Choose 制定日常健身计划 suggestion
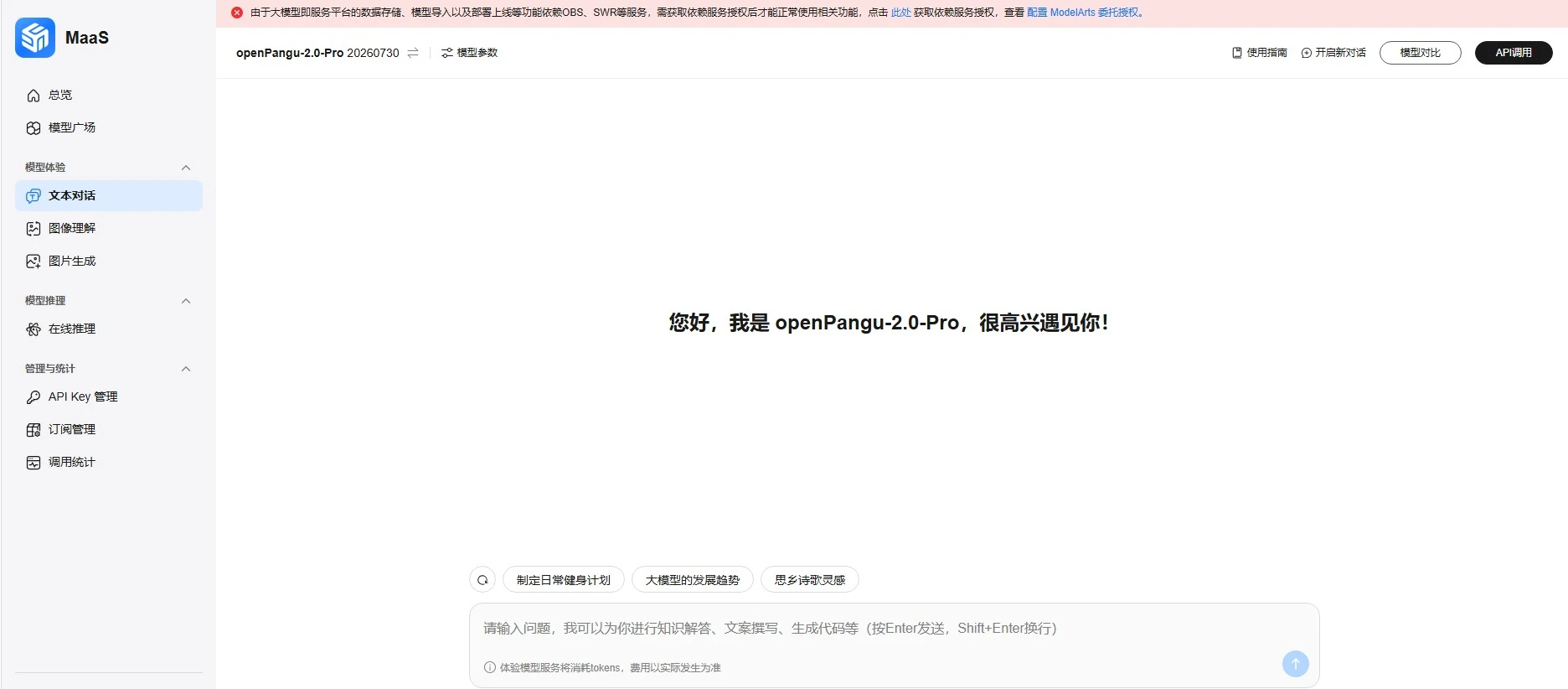This screenshot has height=689, width=1568. pyautogui.click(x=564, y=580)
